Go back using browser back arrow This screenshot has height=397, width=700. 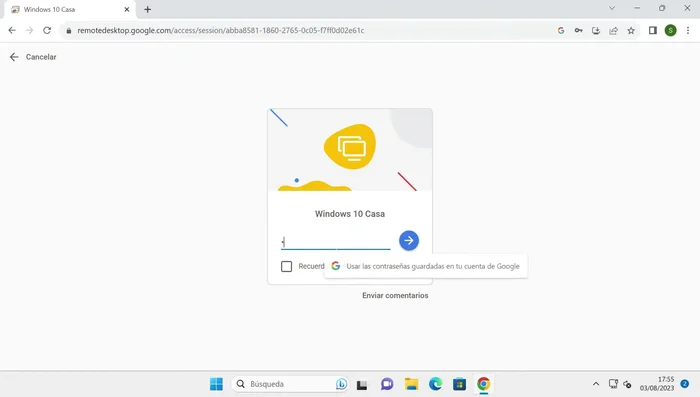pyautogui.click(x=12, y=30)
